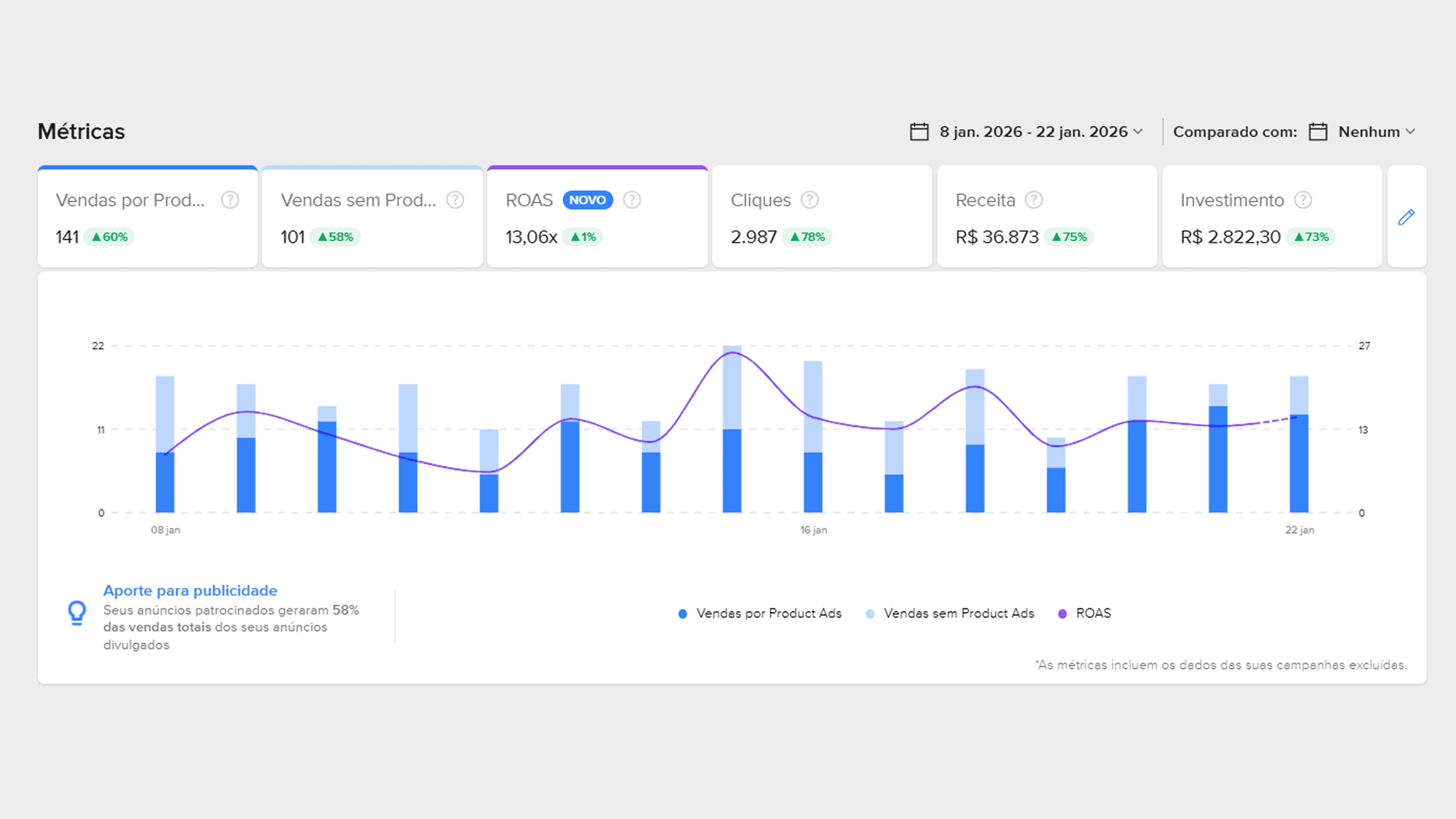Select the Receita metric card

coord(1046,218)
